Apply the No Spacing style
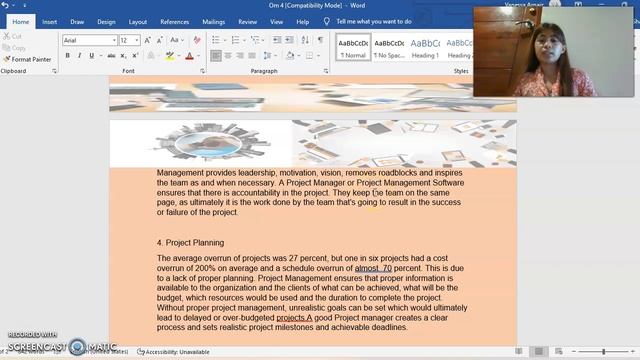The image size is (640, 360). click(x=389, y=48)
